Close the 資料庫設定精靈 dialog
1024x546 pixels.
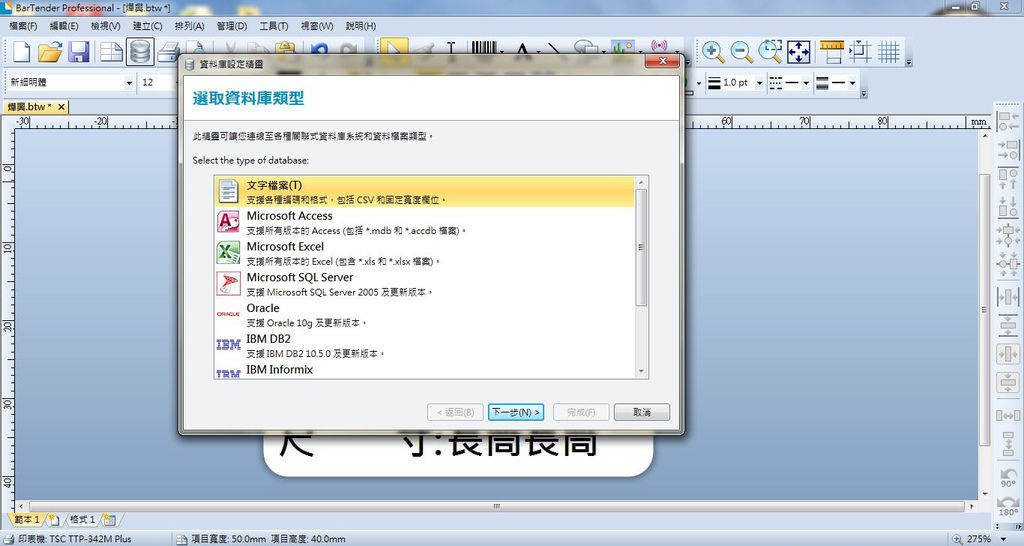pos(662,61)
